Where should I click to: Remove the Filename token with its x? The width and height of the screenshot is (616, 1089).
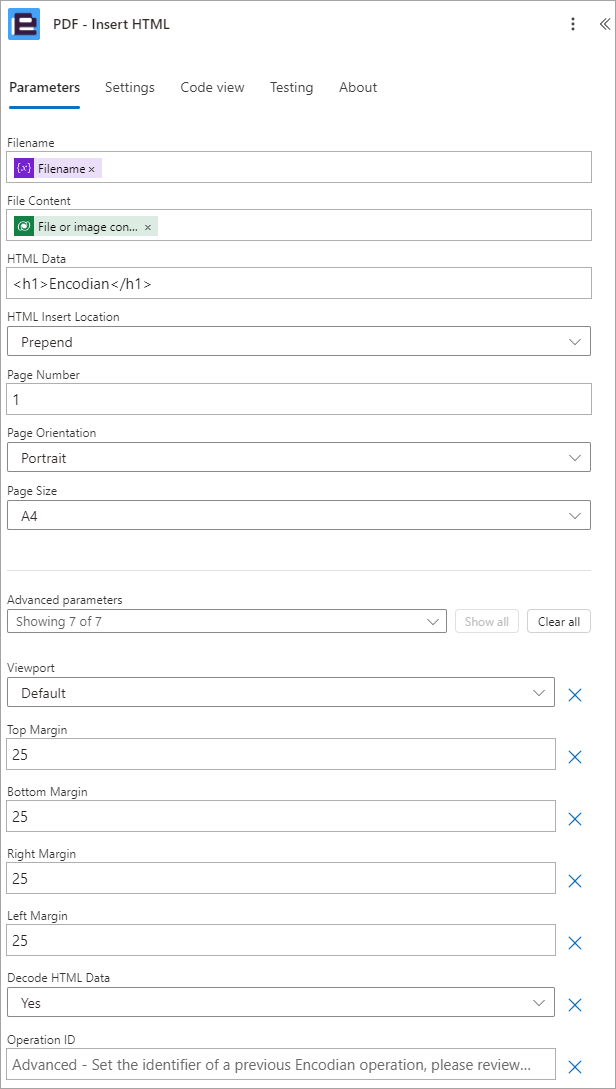(x=92, y=169)
